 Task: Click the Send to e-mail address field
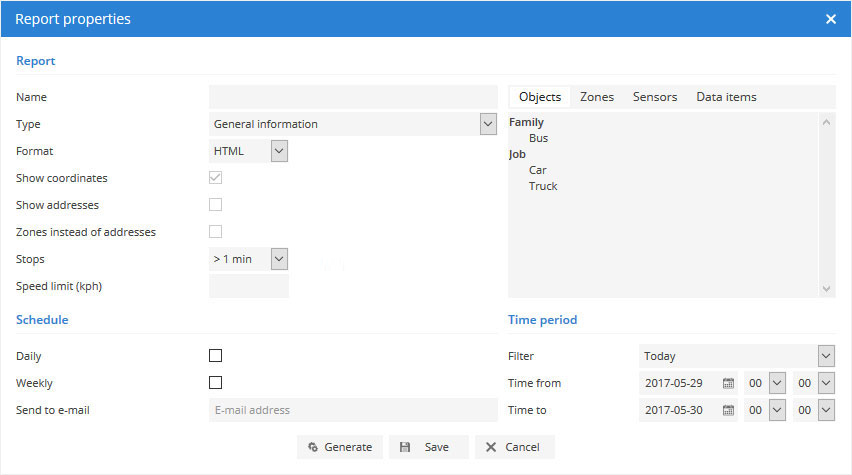[x=352, y=410]
